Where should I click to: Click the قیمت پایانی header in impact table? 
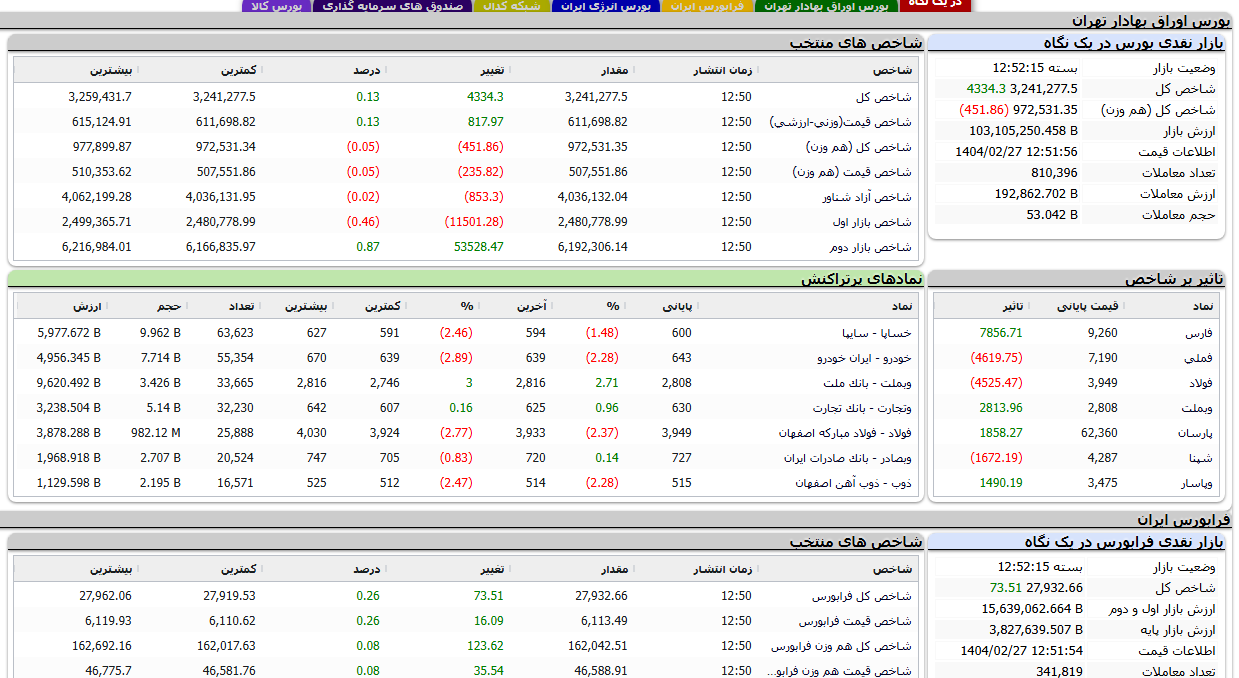[x=1087, y=306]
